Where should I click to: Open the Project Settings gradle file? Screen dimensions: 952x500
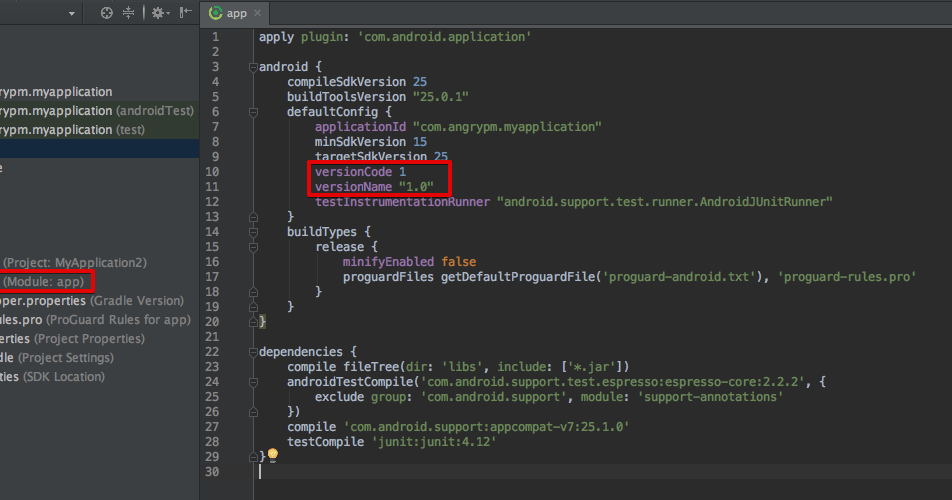[100, 357]
